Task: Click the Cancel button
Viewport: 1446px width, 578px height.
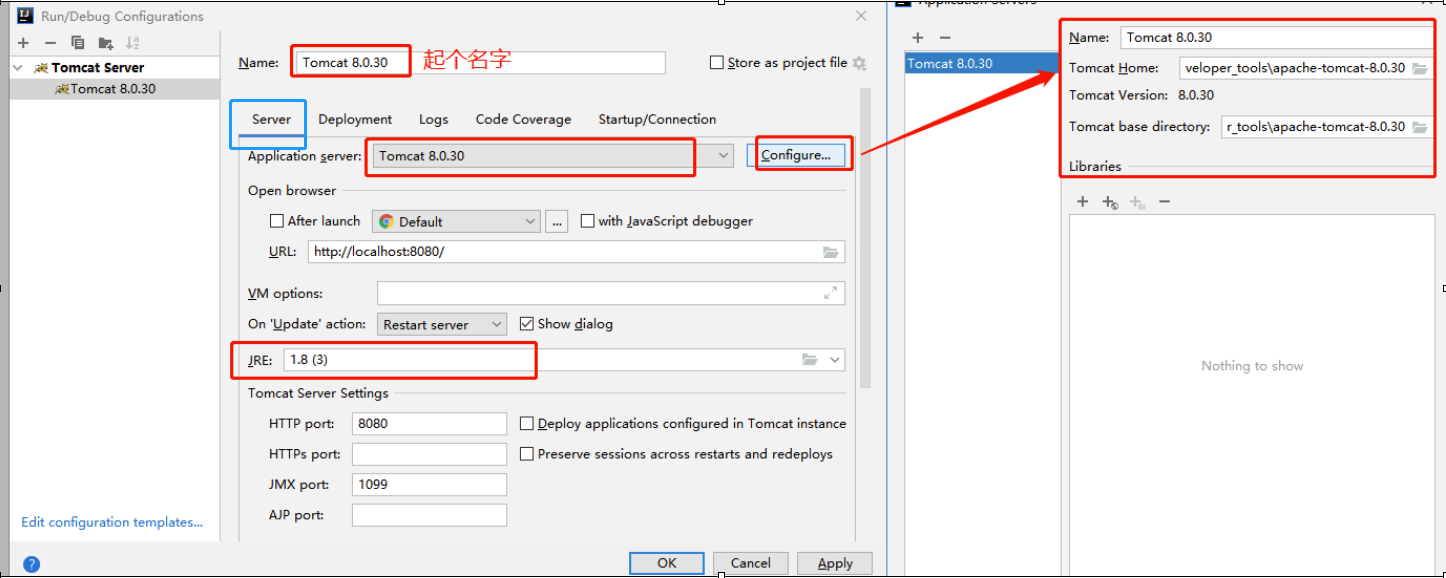Action: pyautogui.click(x=750, y=563)
